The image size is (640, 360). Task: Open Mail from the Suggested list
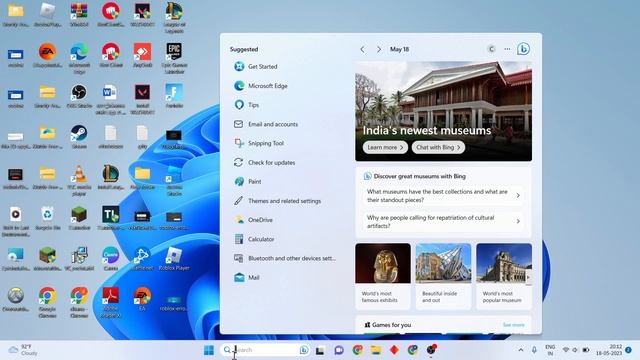point(247,278)
